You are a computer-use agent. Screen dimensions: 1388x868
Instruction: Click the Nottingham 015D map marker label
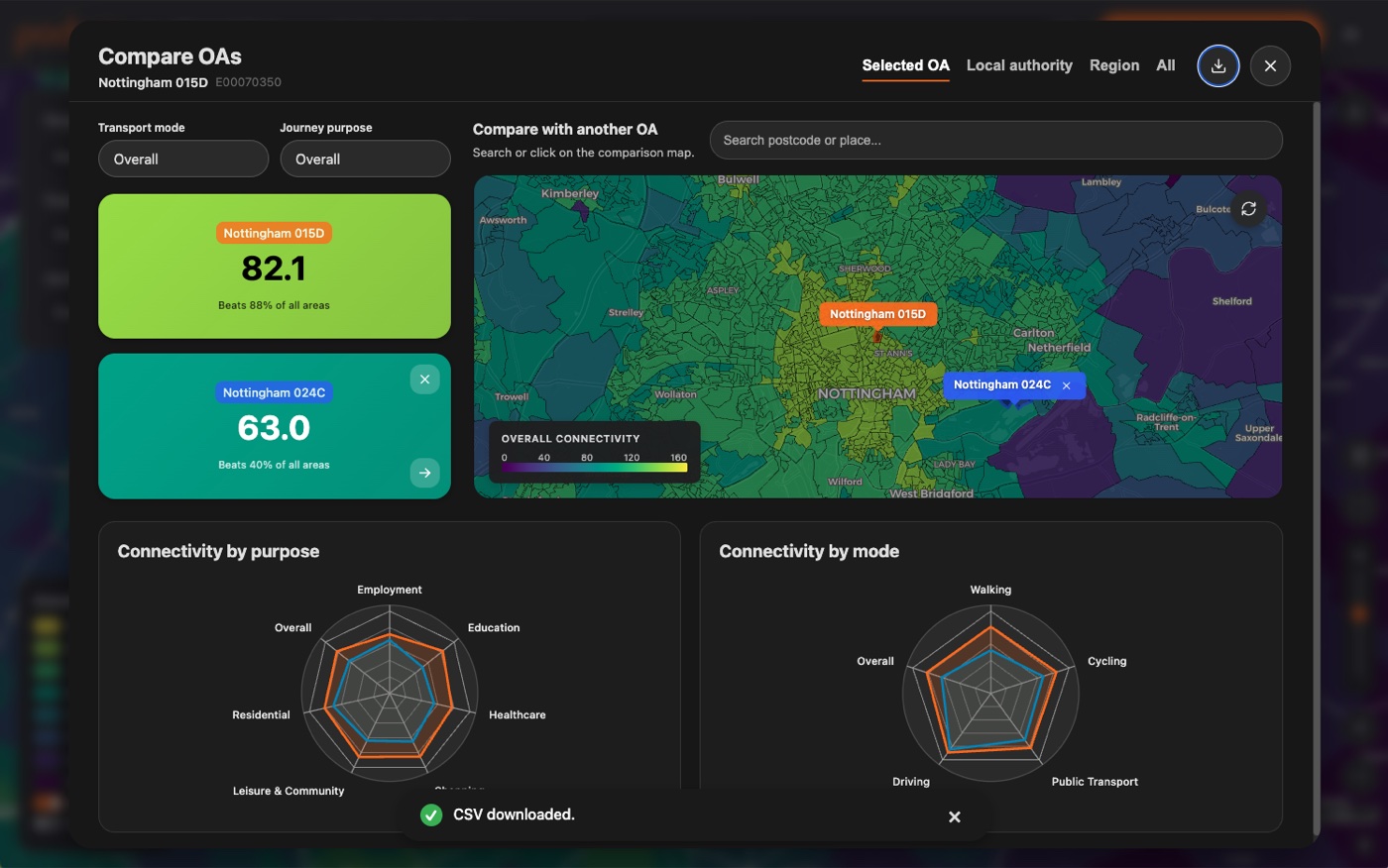[x=877, y=314]
